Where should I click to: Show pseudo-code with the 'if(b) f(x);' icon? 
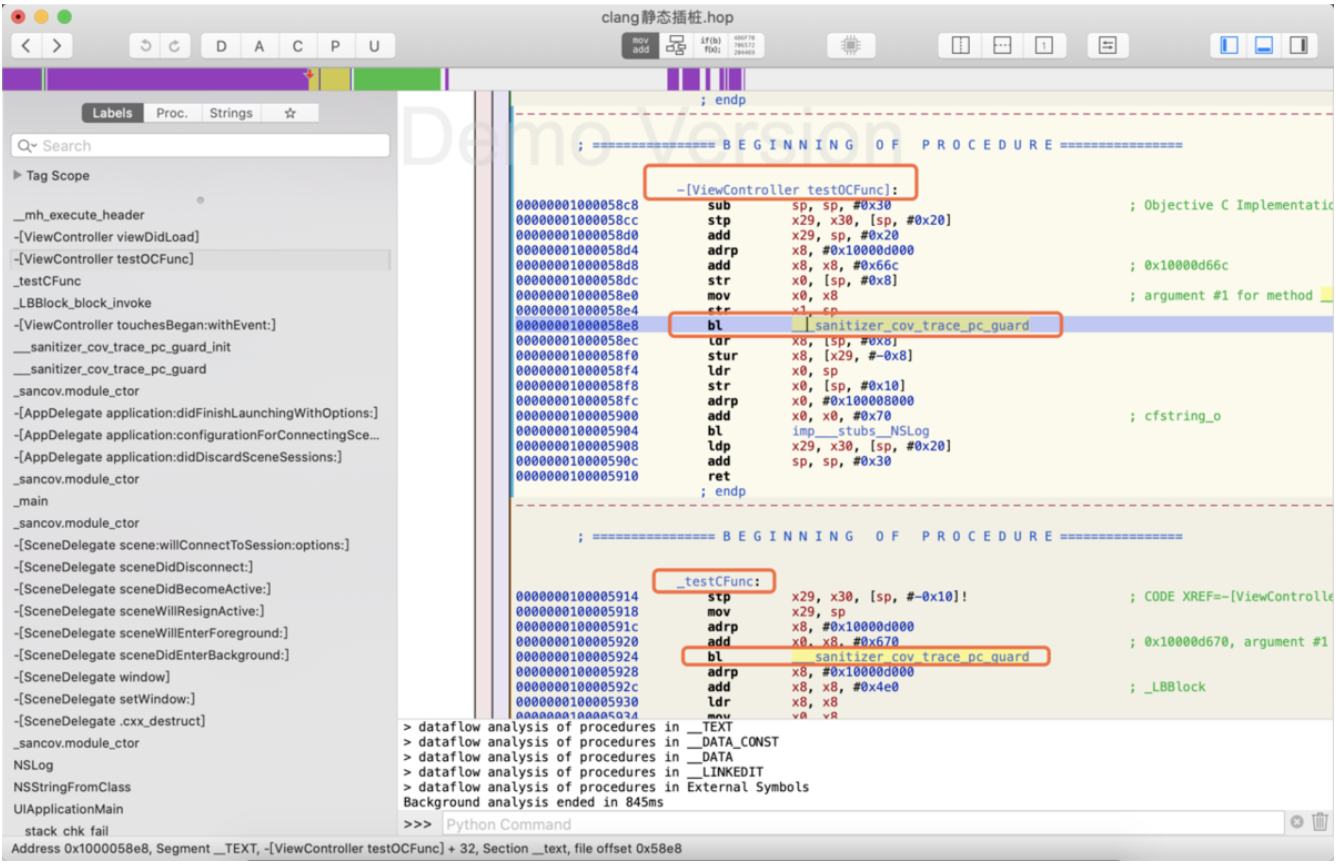(711, 45)
